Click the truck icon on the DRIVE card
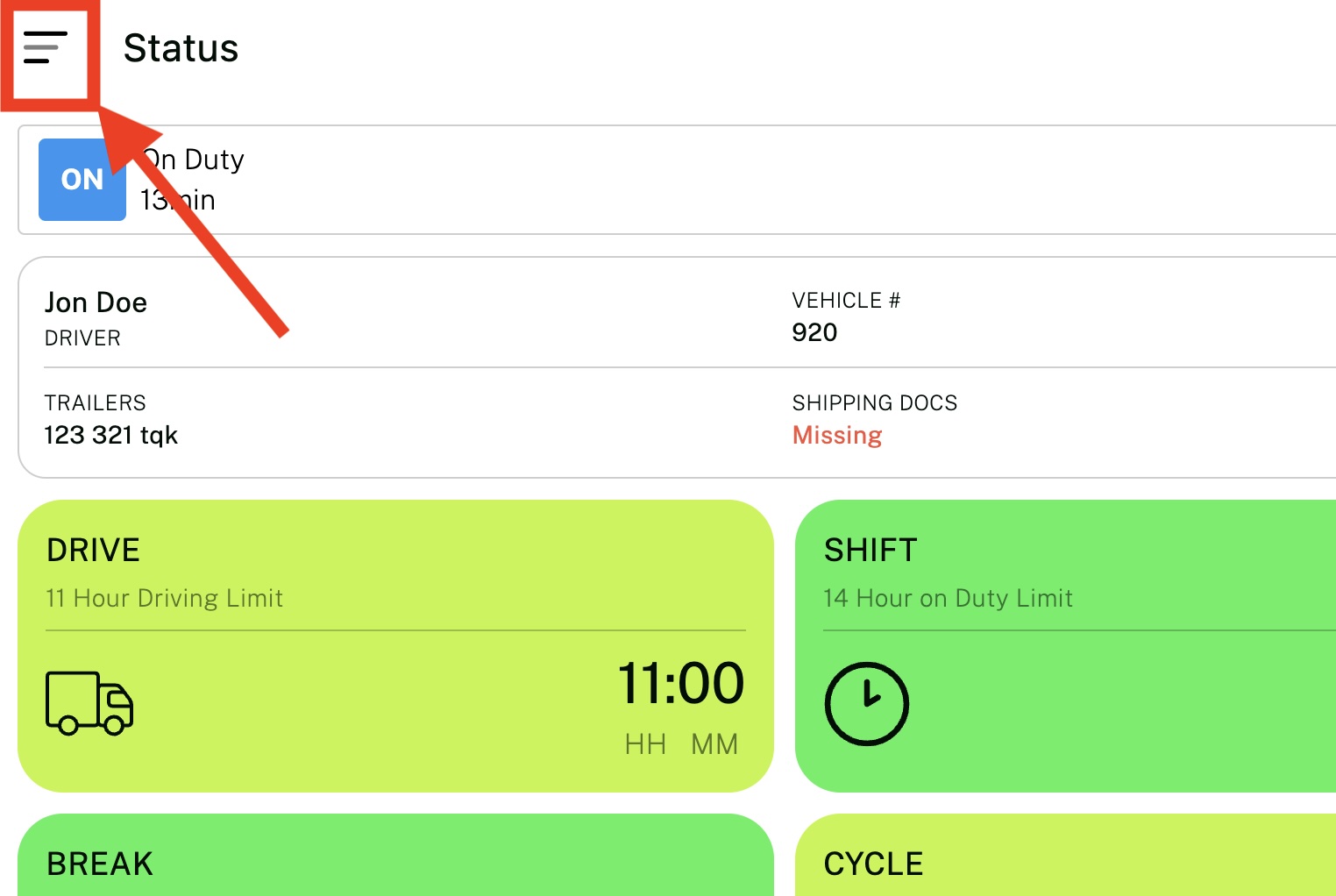The height and width of the screenshot is (896, 1336). (88, 701)
